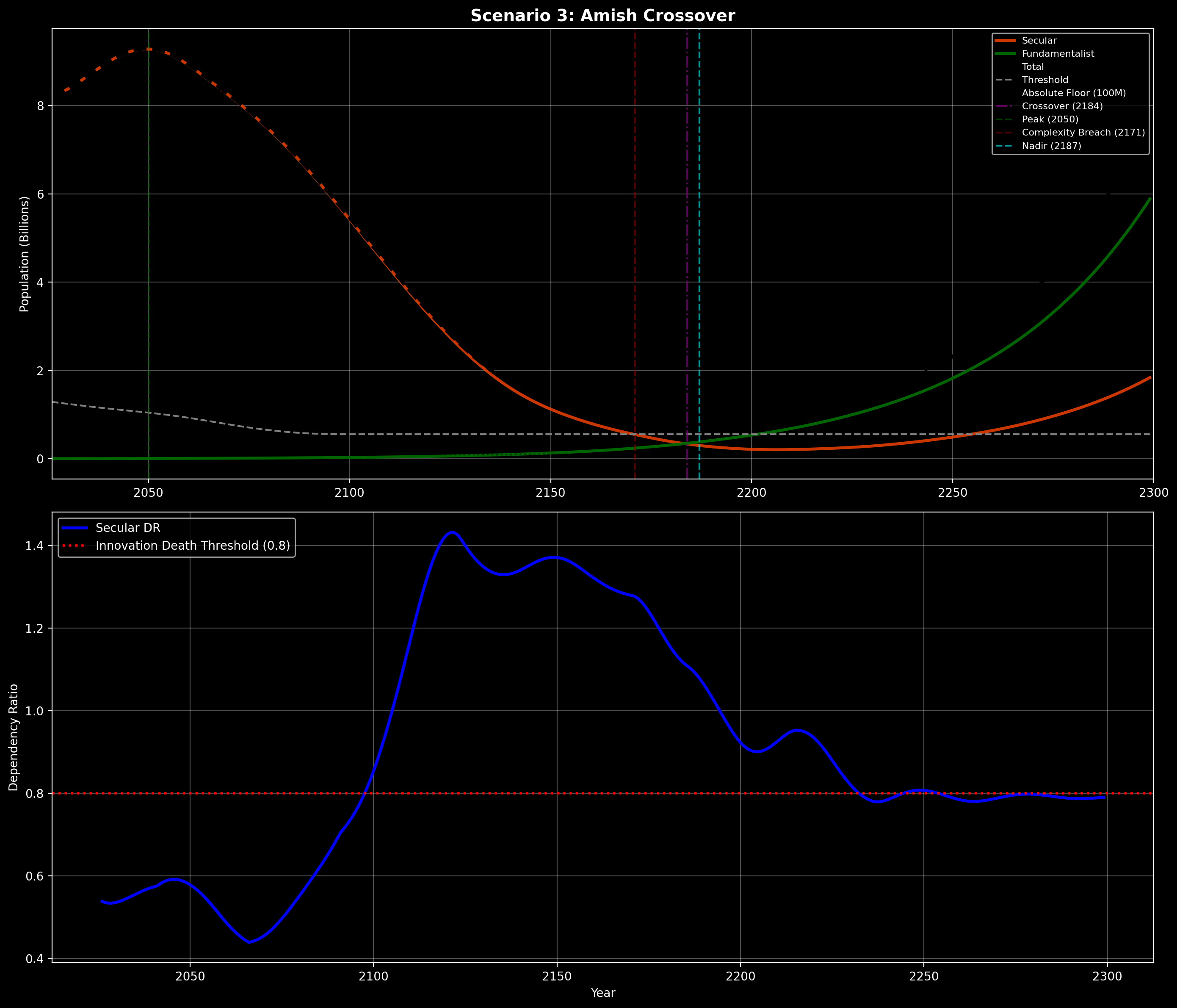This screenshot has height=1008, width=1177.
Task: Click the Fundamentalist legend label
Action: coord(1058,54)
